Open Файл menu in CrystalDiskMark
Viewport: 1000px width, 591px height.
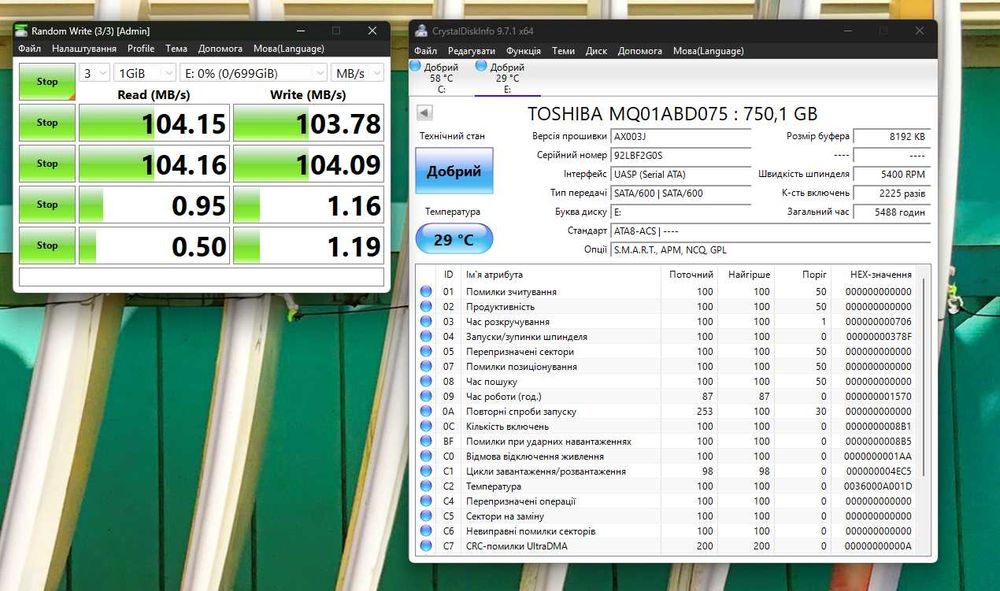(29, 48)
